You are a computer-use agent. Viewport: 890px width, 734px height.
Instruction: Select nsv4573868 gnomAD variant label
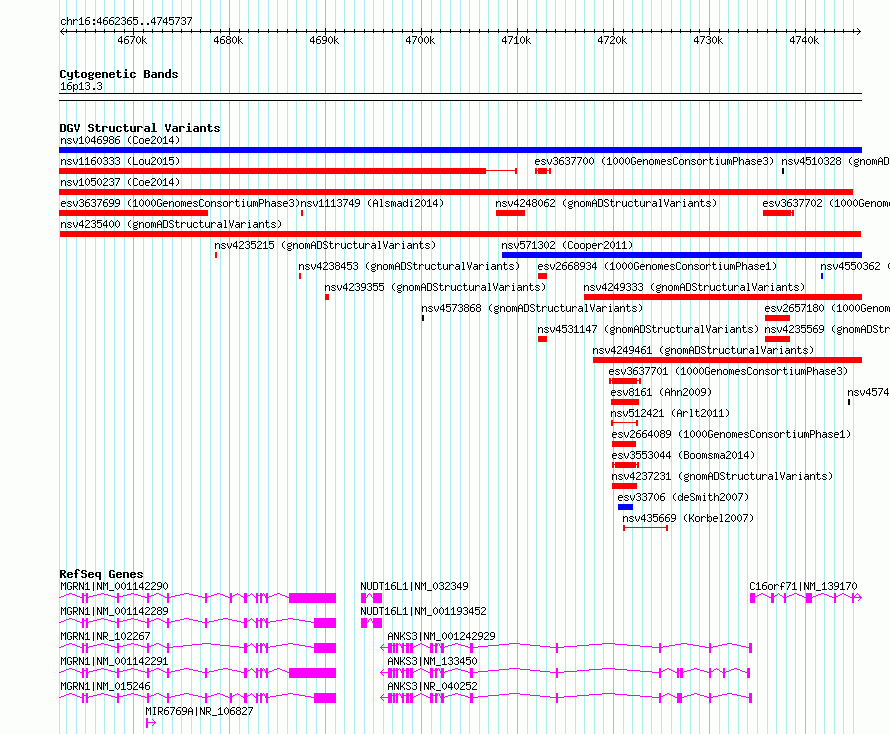(x=532, y=308)
